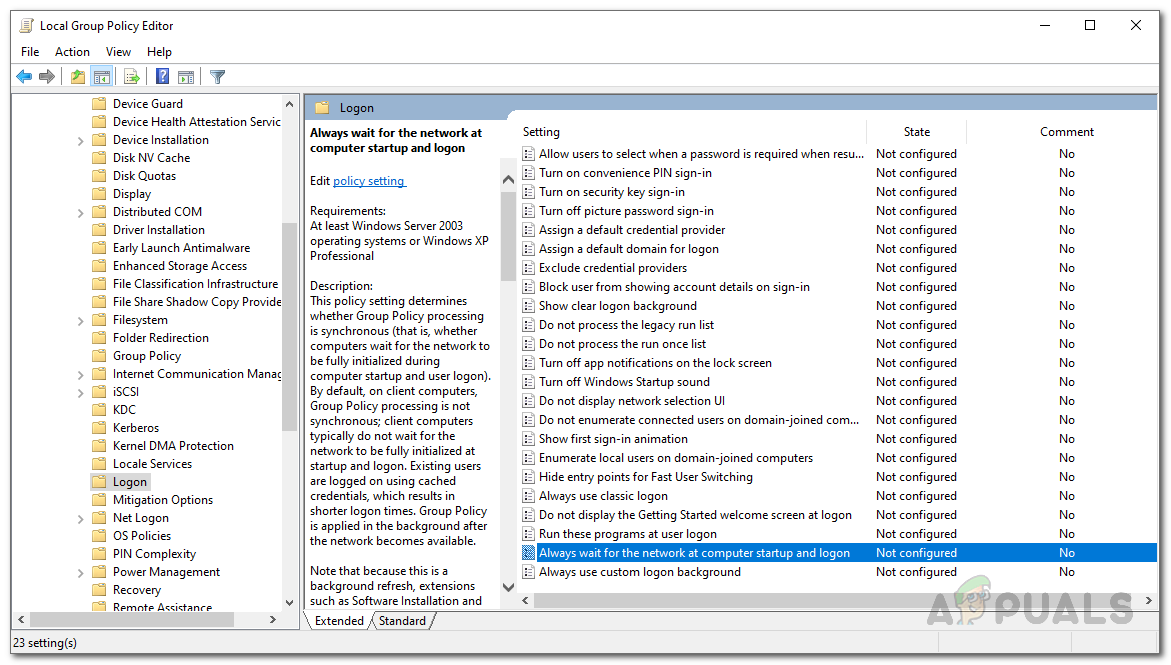Click the description pane scroll down arrow
Image resolution: width=1171 pixels, height=665 pixels.
pyautogui.click(x=507, y=588)
